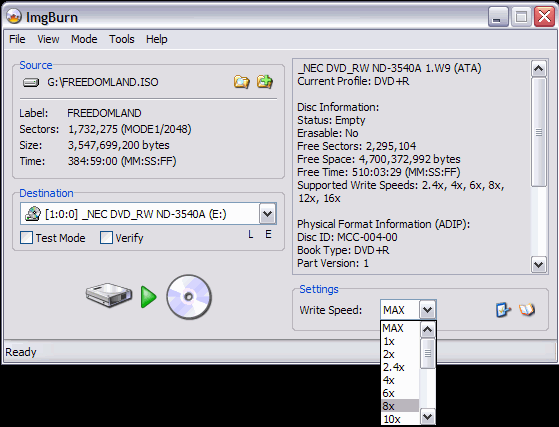Enable the Verify checkbox
Screen dimensions: 559x427
[106, 238]
